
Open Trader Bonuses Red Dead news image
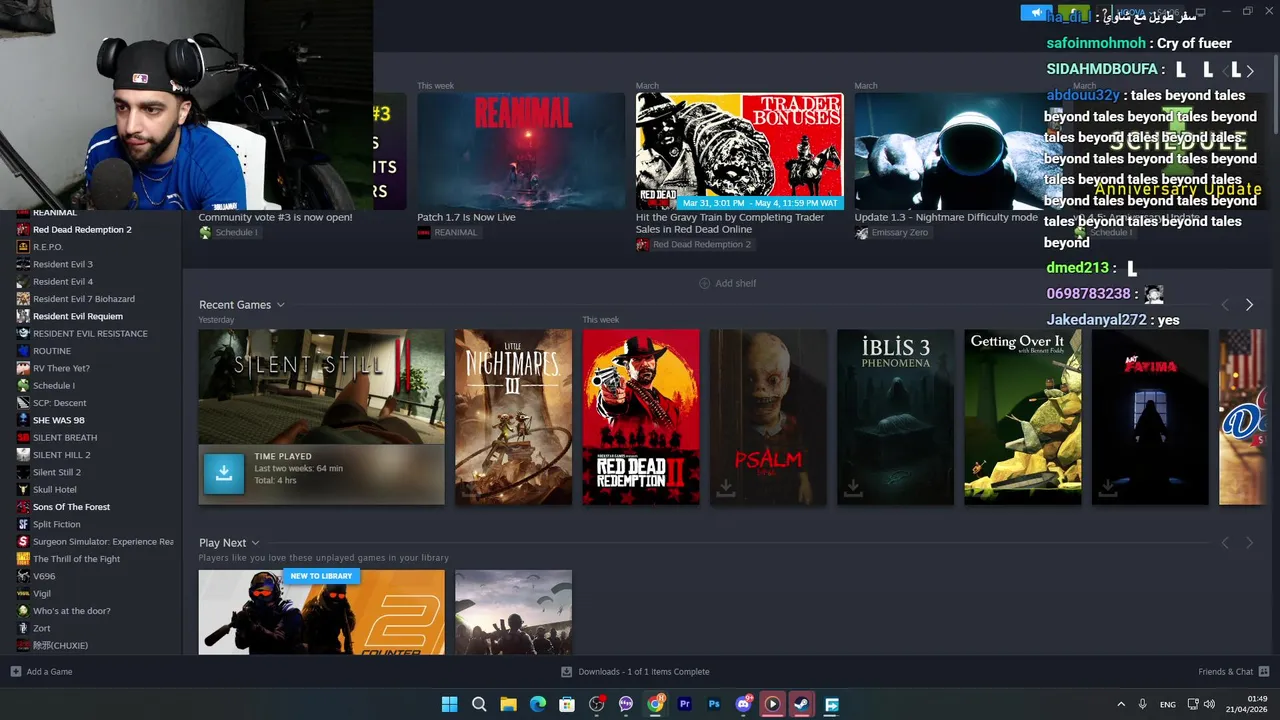(x=739, y=151)
